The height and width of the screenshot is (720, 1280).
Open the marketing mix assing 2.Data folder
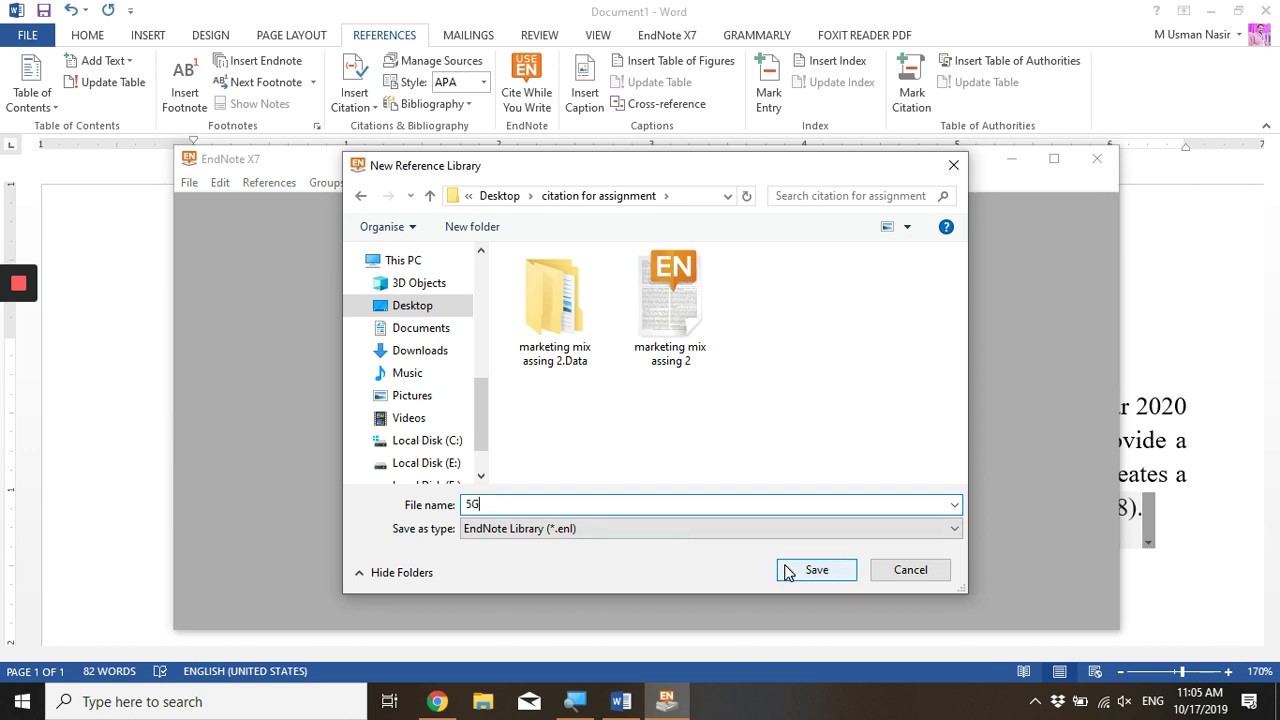point(555,310)
